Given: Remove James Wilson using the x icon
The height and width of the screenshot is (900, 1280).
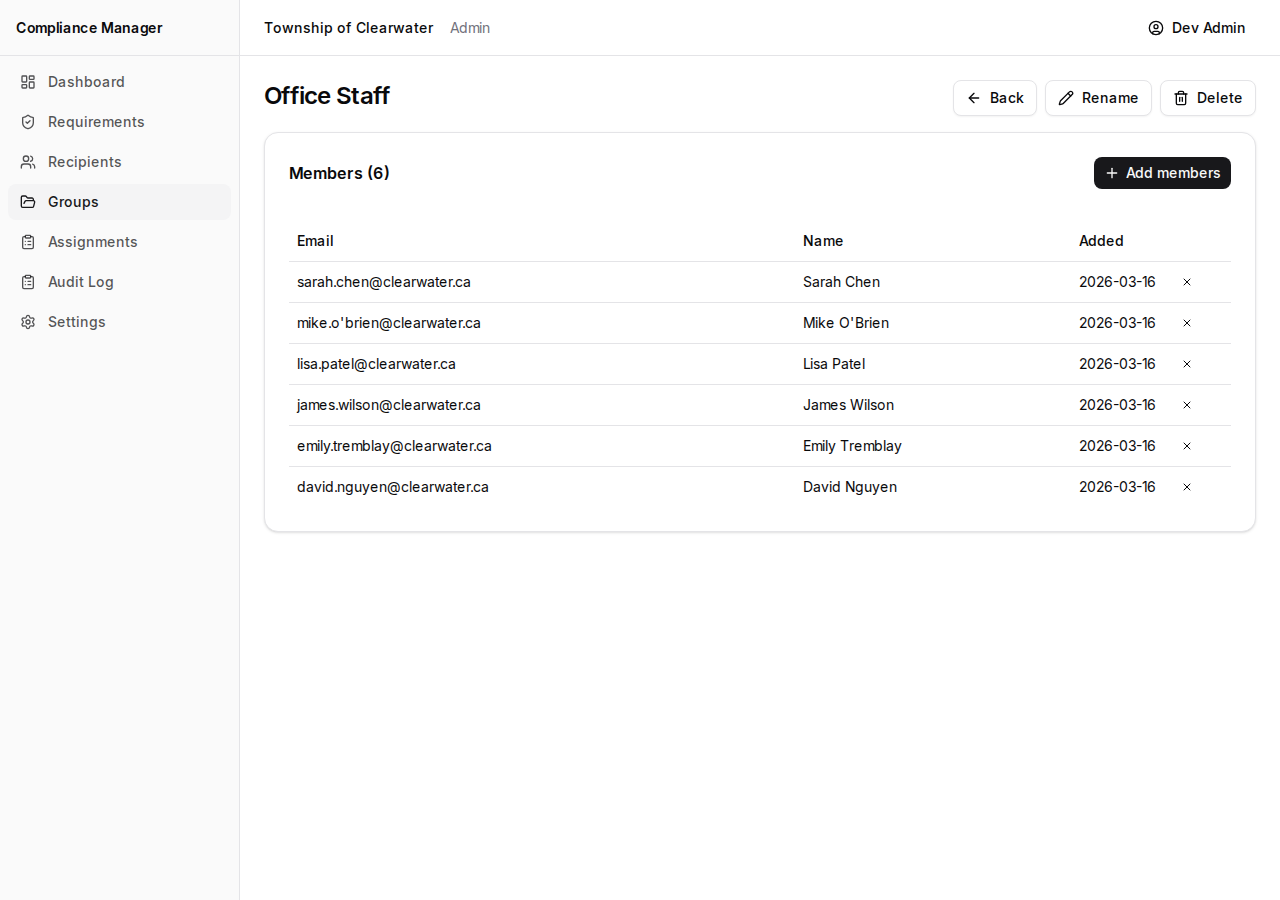Looking at the screenshot, I should click(1187, 405).
